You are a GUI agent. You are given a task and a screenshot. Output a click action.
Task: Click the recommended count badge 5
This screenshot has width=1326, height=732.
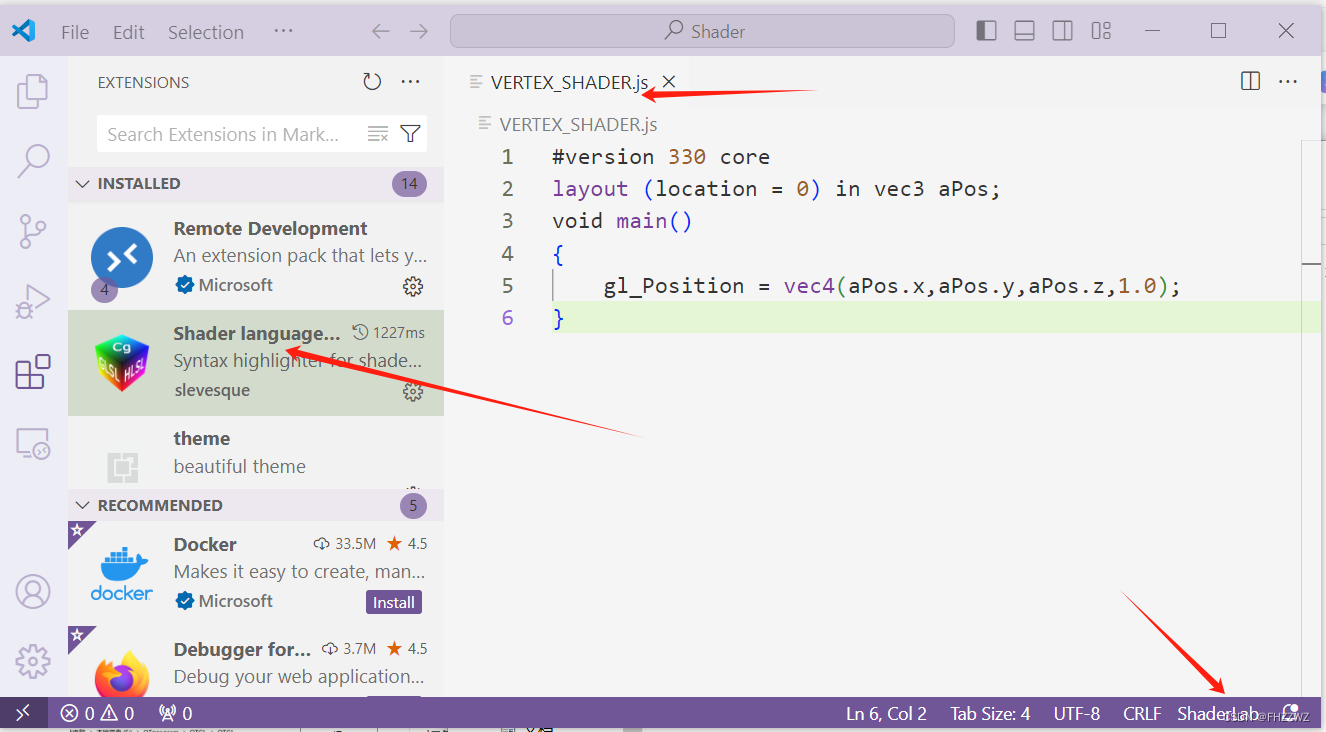click(x=413, y=505)
